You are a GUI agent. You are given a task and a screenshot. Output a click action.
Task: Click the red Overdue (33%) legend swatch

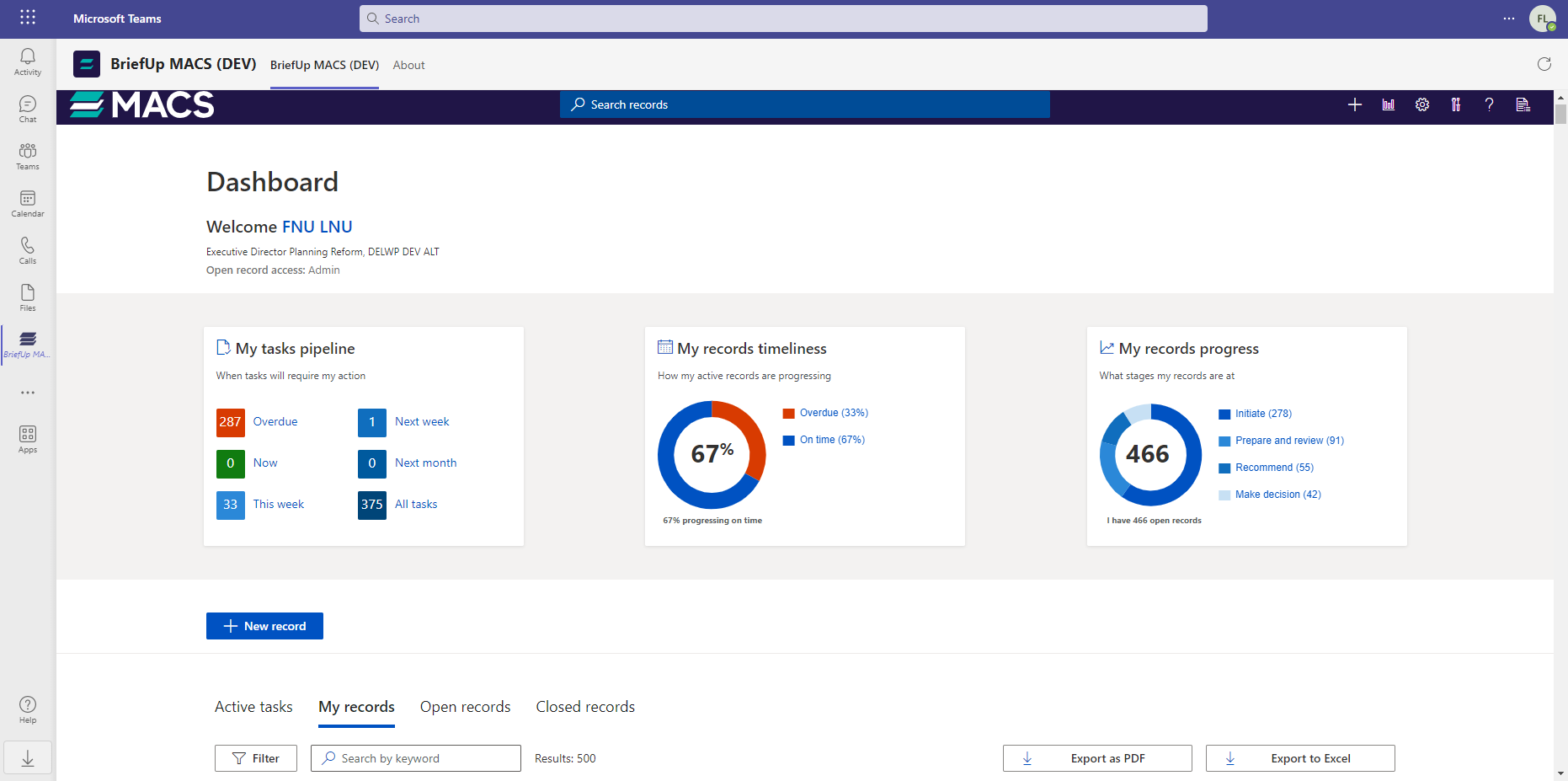(789, 413)
